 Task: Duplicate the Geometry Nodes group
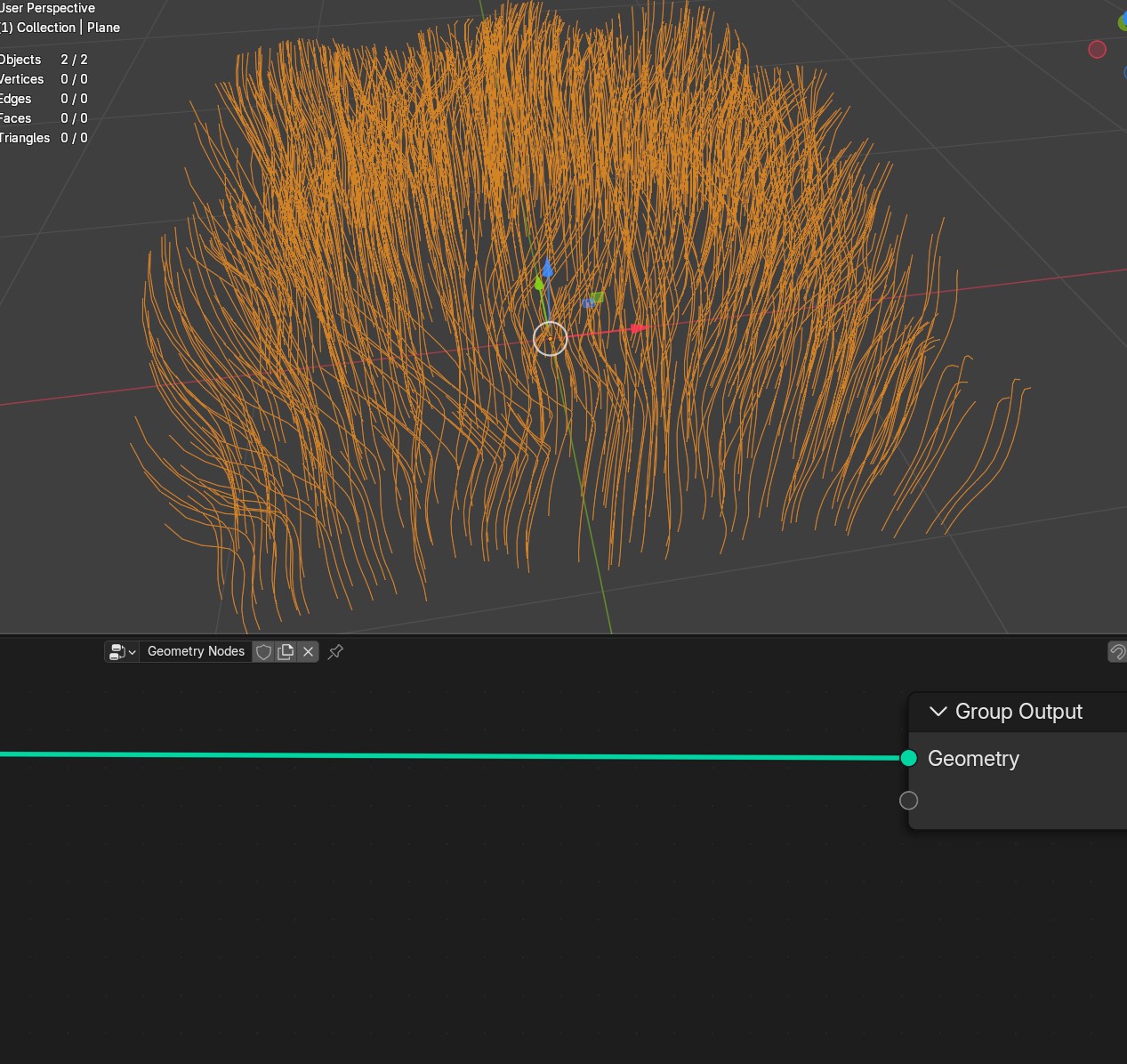click(x=286, y=652)
